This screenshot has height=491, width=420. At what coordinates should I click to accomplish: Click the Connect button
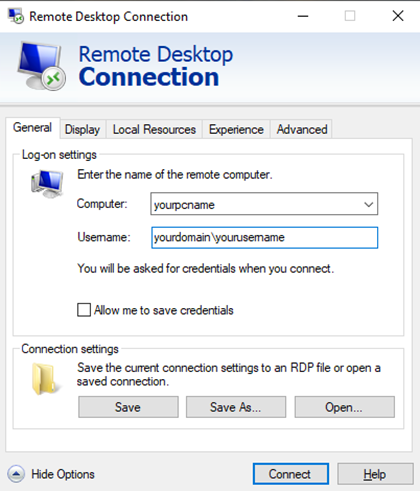point(291,474)
